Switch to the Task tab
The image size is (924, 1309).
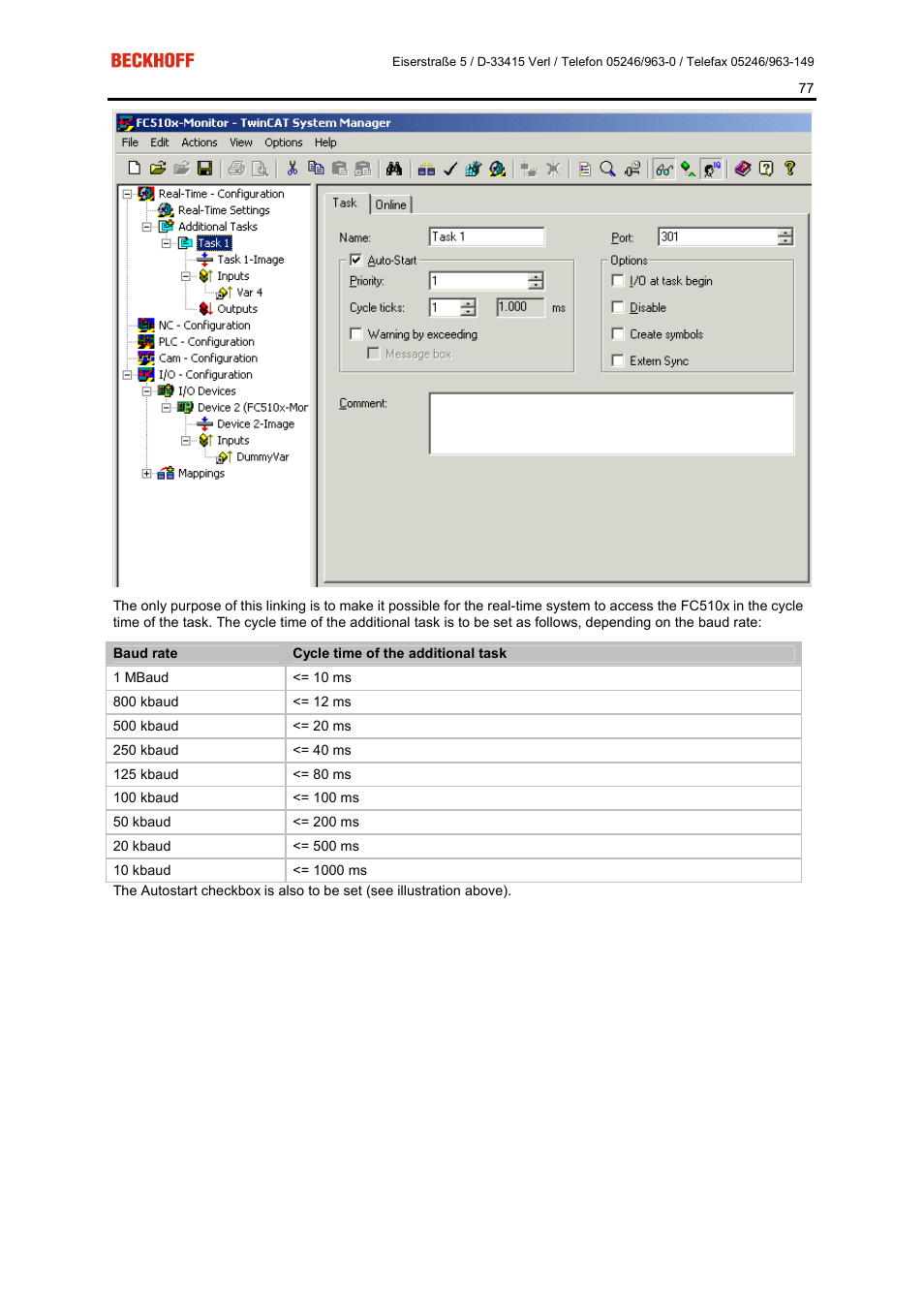(x=345, y=203)
